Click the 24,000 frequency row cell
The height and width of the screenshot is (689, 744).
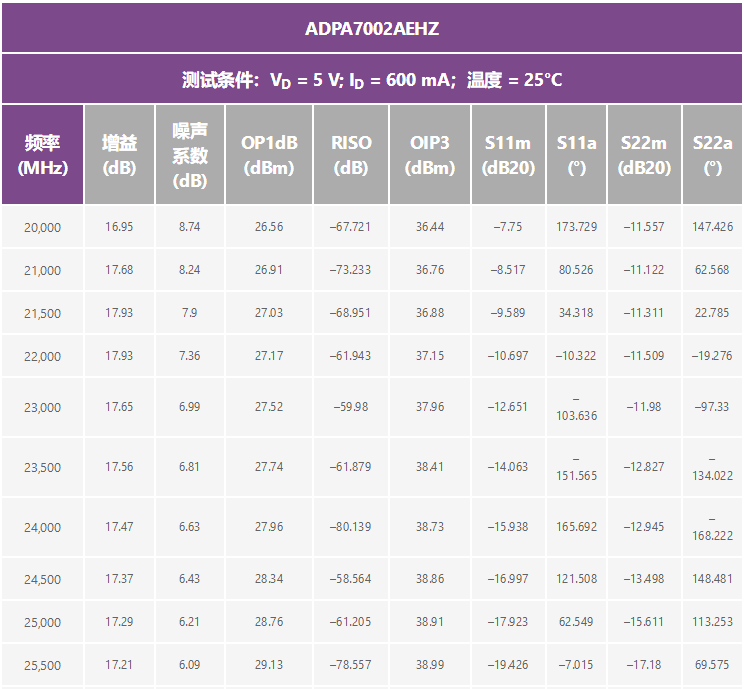pos(42,528)
